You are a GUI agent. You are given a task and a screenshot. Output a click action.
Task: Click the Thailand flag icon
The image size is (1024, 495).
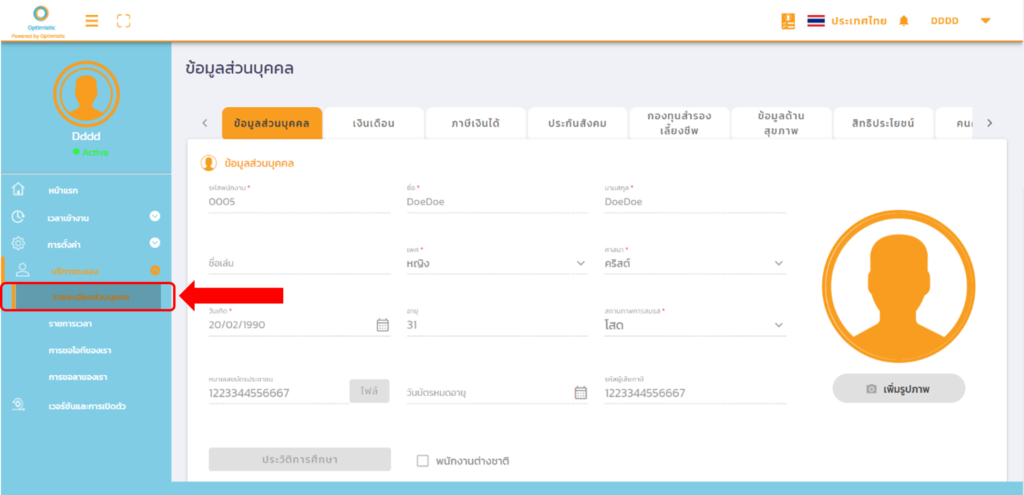tap(816, 20)
